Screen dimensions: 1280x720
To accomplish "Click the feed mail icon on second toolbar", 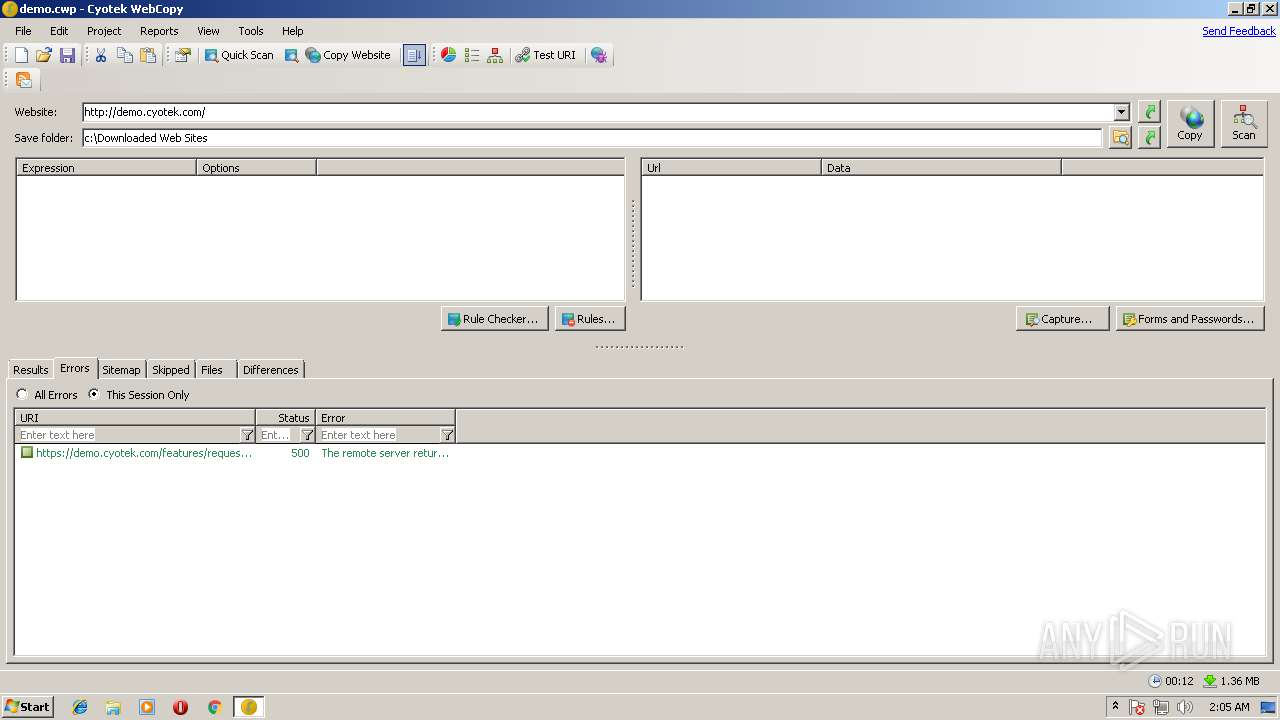I will [x=24, y=80].
